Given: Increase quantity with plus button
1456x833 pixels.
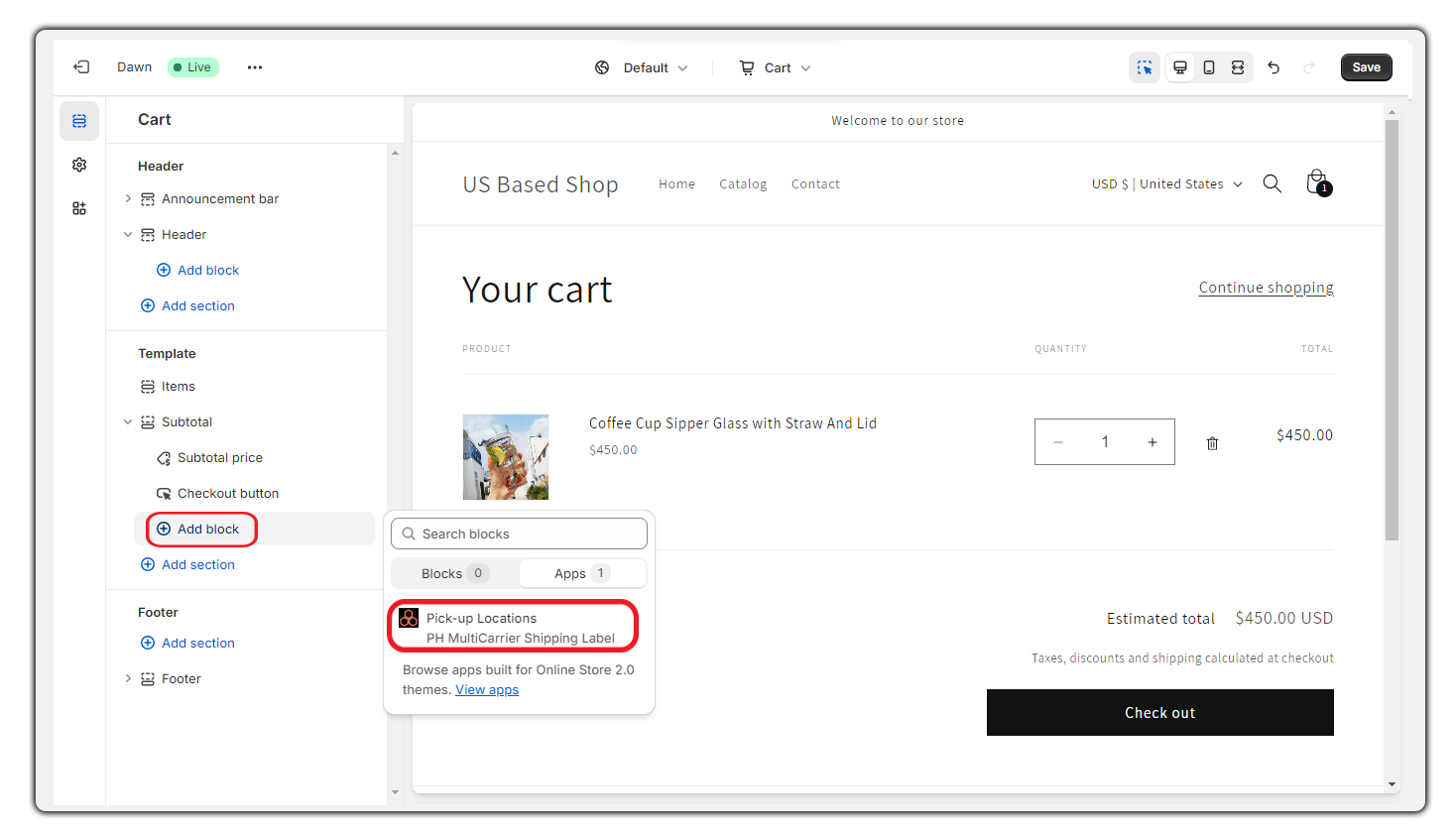Looking at the screenshot, I should (1153, 442).
